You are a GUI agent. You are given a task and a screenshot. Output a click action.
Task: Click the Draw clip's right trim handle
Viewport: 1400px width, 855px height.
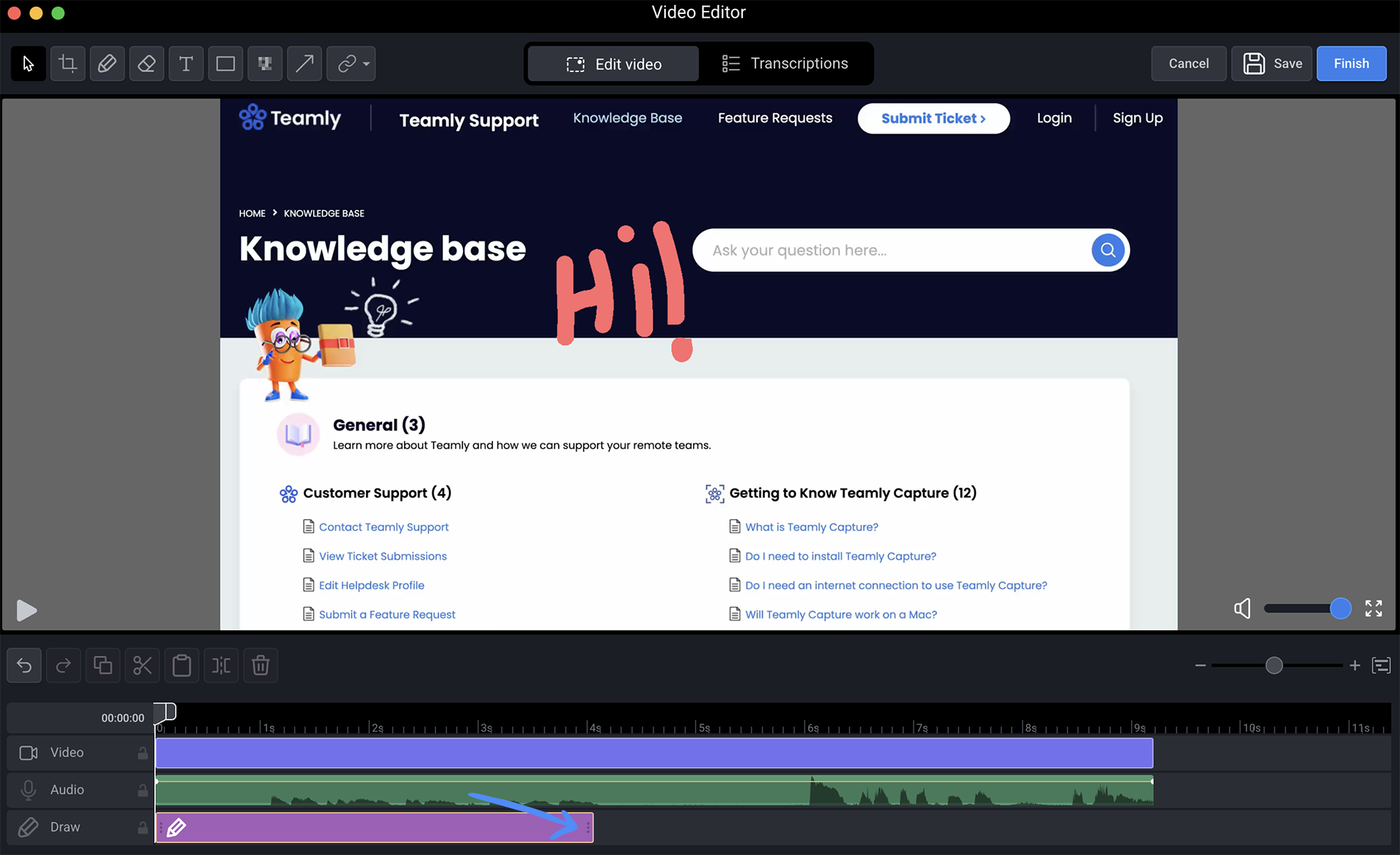pyautogui.click(x=589, y=828)
